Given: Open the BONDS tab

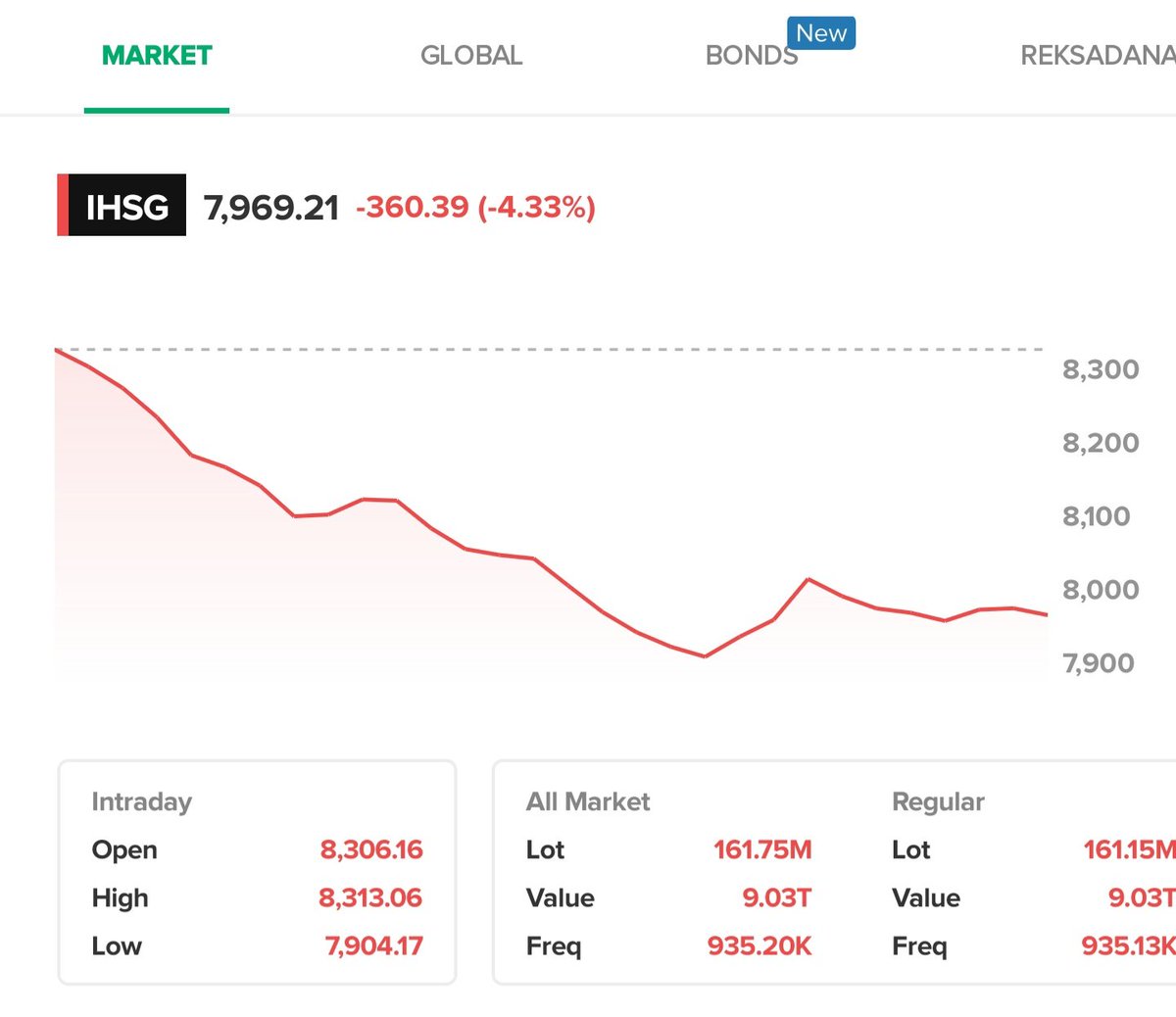Looking at the screenshot, I should [x=752, y=56].
